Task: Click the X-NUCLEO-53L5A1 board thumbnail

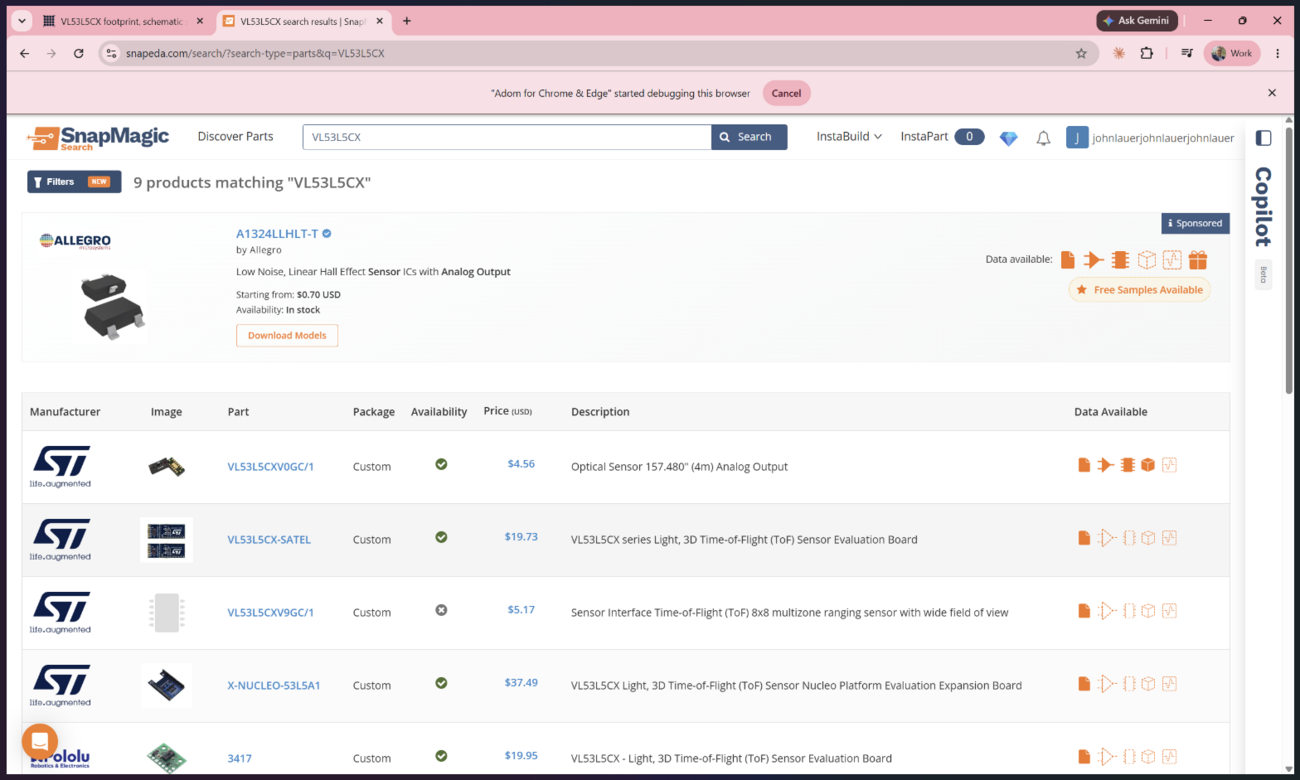Action: 166,685
